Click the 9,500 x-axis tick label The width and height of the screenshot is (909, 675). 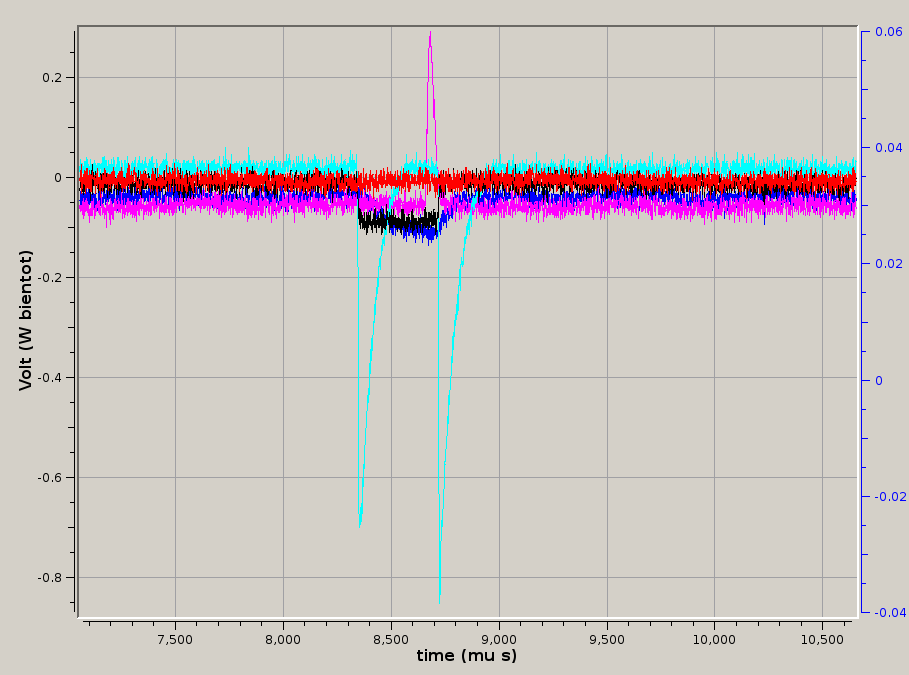(607, 638)
